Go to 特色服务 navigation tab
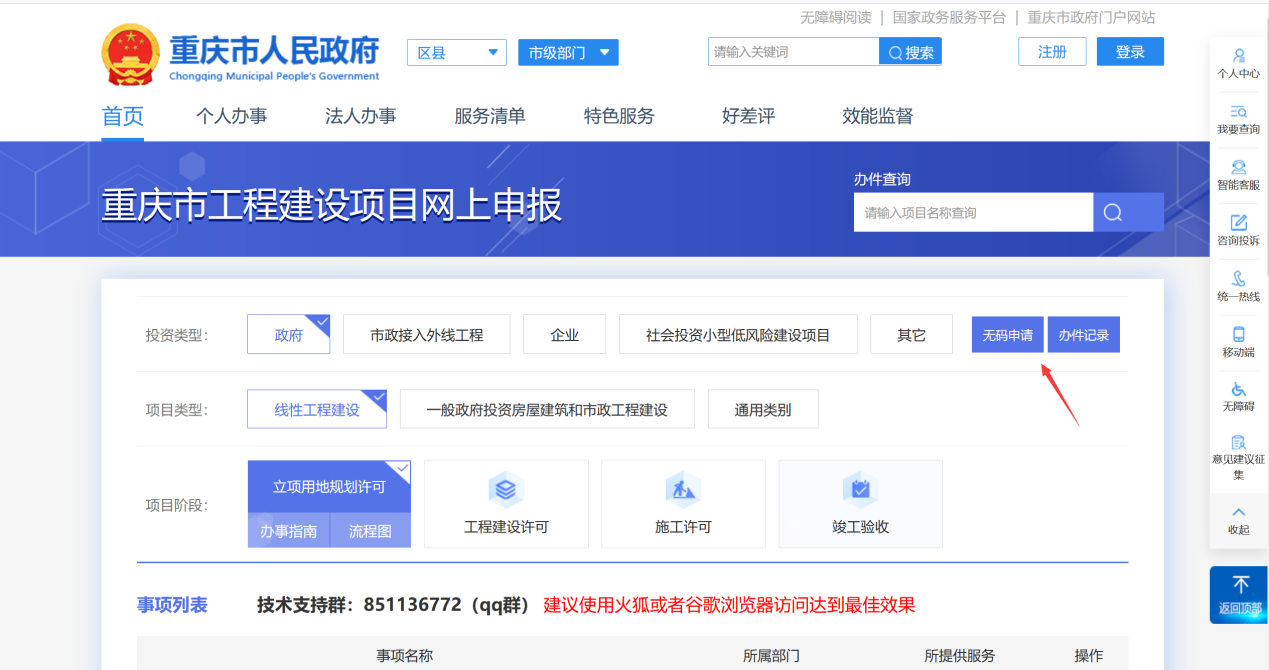Image resolution: width=1269 pixels, height=670 pixels. coord(619,116)
